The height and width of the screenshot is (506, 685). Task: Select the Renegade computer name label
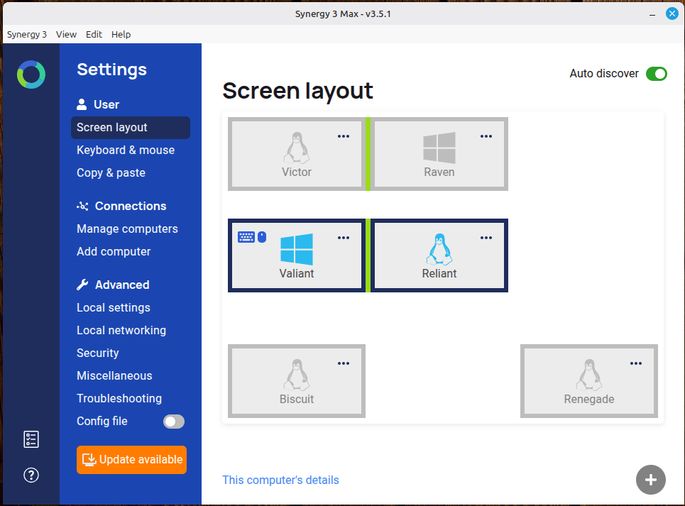(x=589, y=399)
